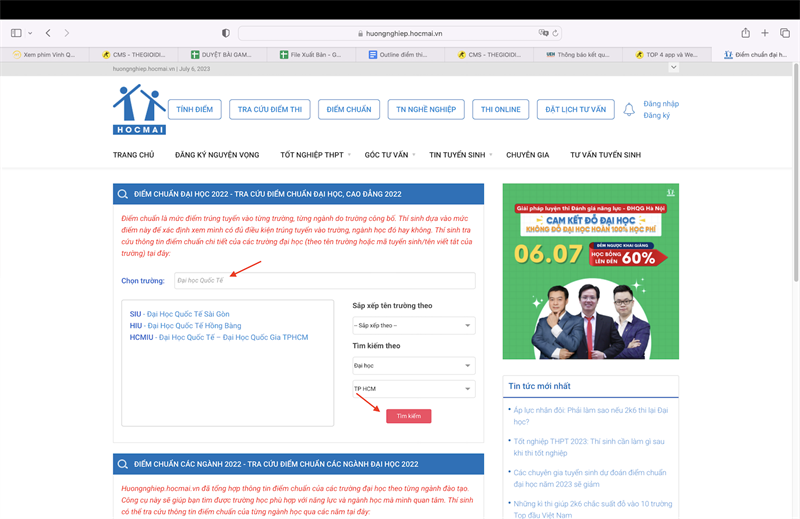
Task: Expand the GÓC TƯ VẤN menu
Action: 389,155
